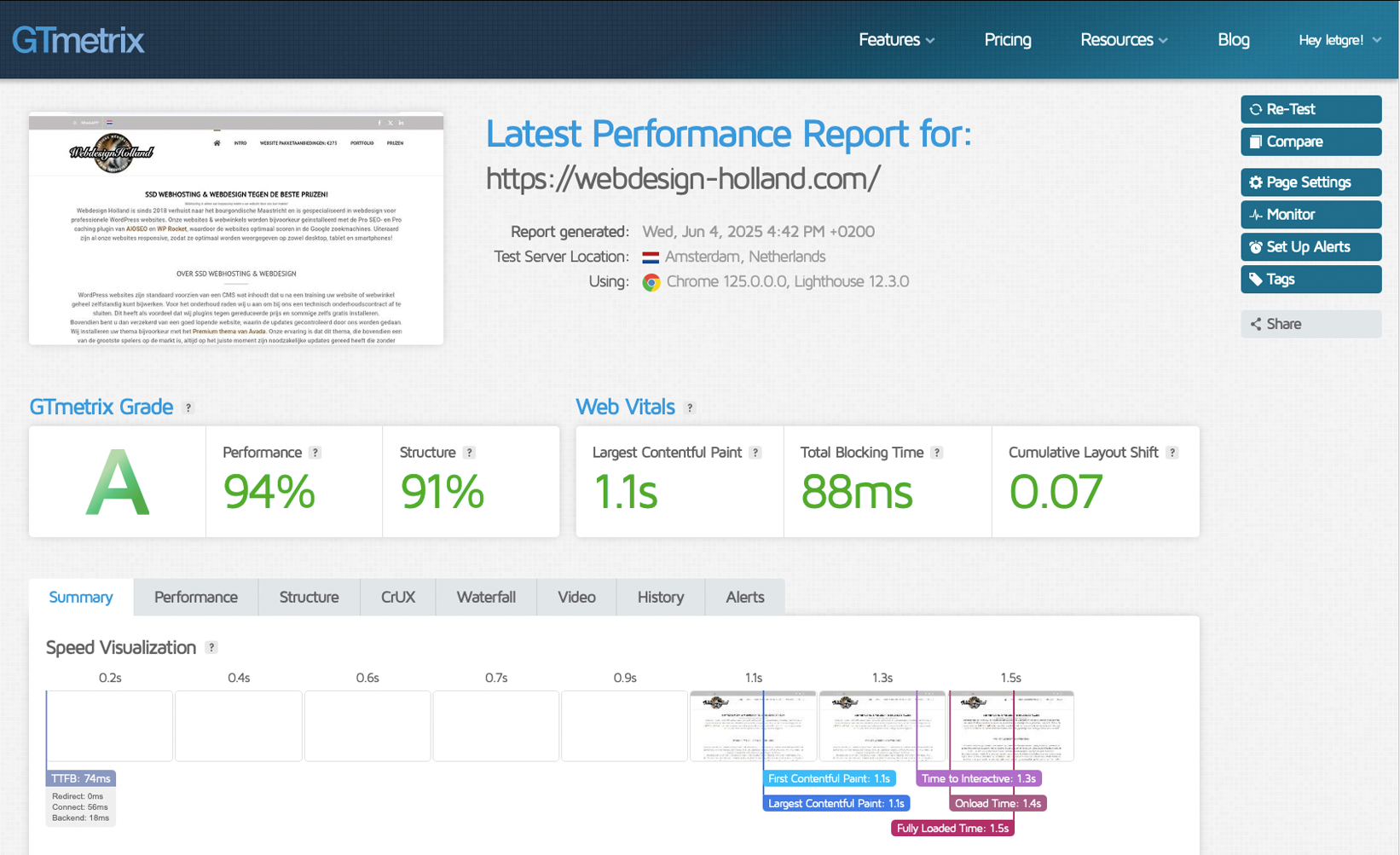Click the grade A letter
Screen dimensions: 1400x855
pos(118,482)
